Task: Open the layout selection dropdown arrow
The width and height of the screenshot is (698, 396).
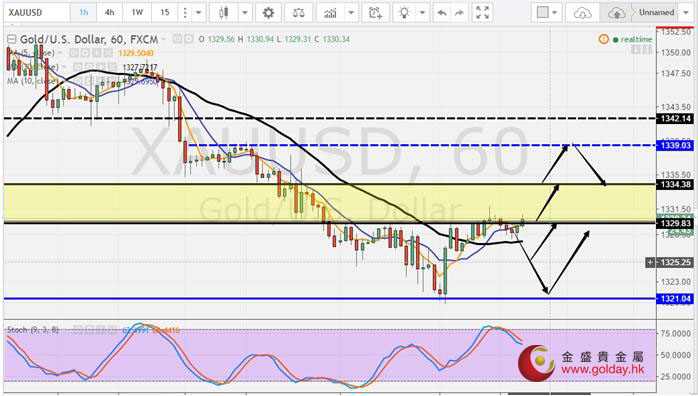Action: point(555,12)
